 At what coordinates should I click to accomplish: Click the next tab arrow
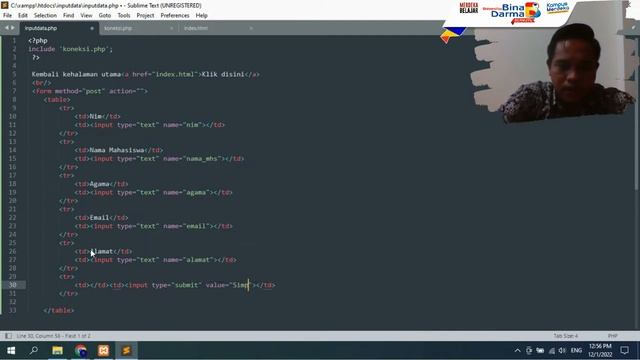13,28
